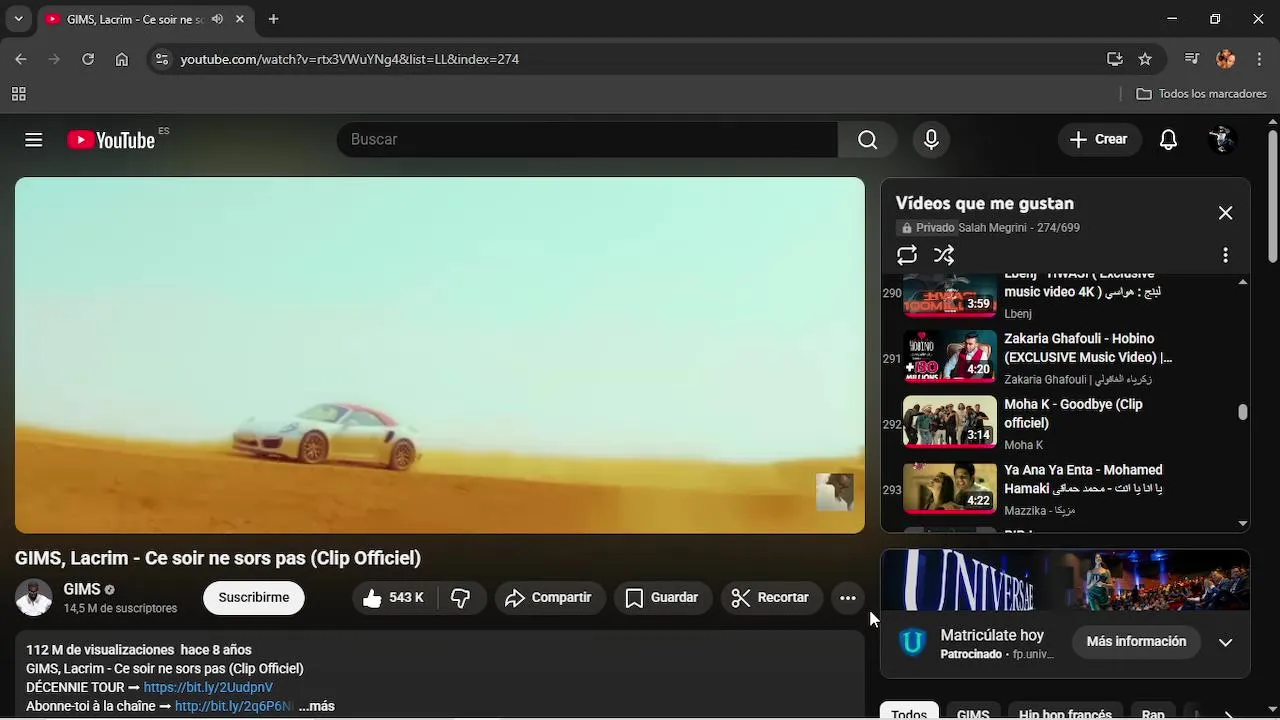View site information icon in address bar
The image size is (1280, 720).
pyautogui.click(x=162, y=59)
